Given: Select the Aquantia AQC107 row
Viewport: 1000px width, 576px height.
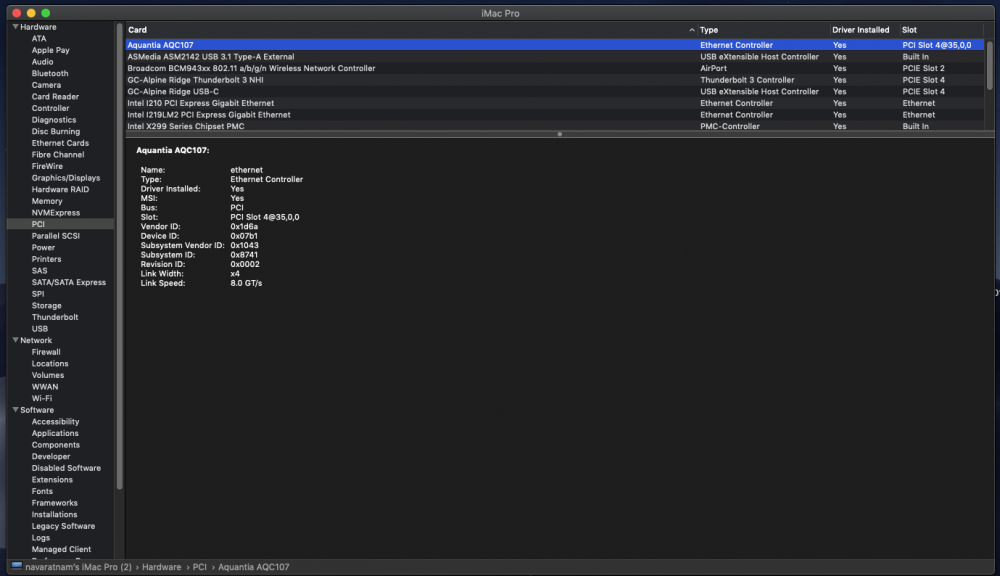Looking at the screenshot, I should [x=554, y=45].
